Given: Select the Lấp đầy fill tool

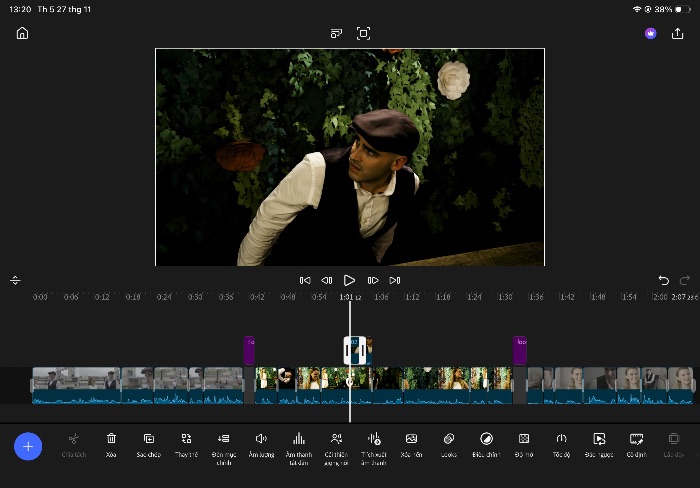Looking at the screenshot, I should pos(674,445).
